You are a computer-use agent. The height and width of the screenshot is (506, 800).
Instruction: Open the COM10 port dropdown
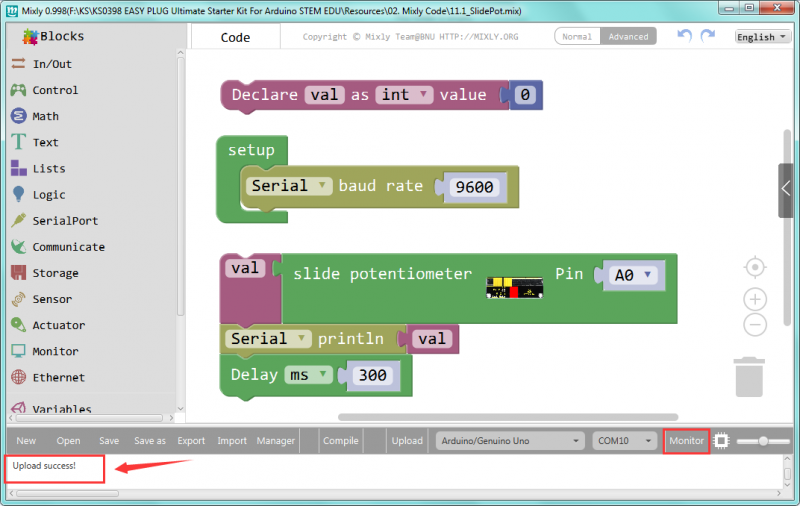[624, 441]
